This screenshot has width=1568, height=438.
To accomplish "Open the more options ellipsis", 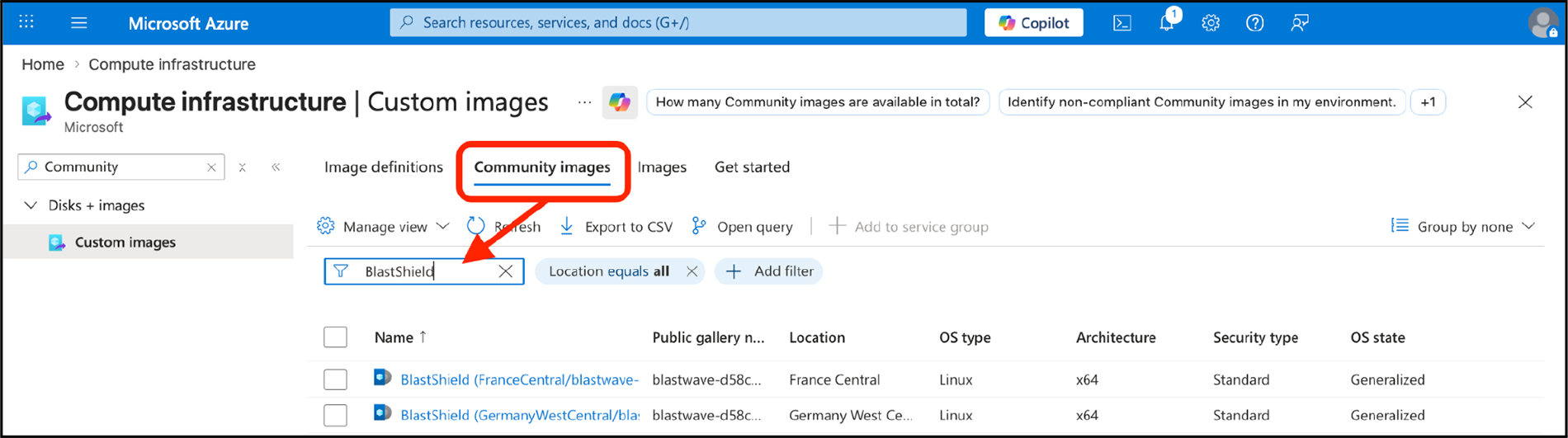I will point(584,102).
